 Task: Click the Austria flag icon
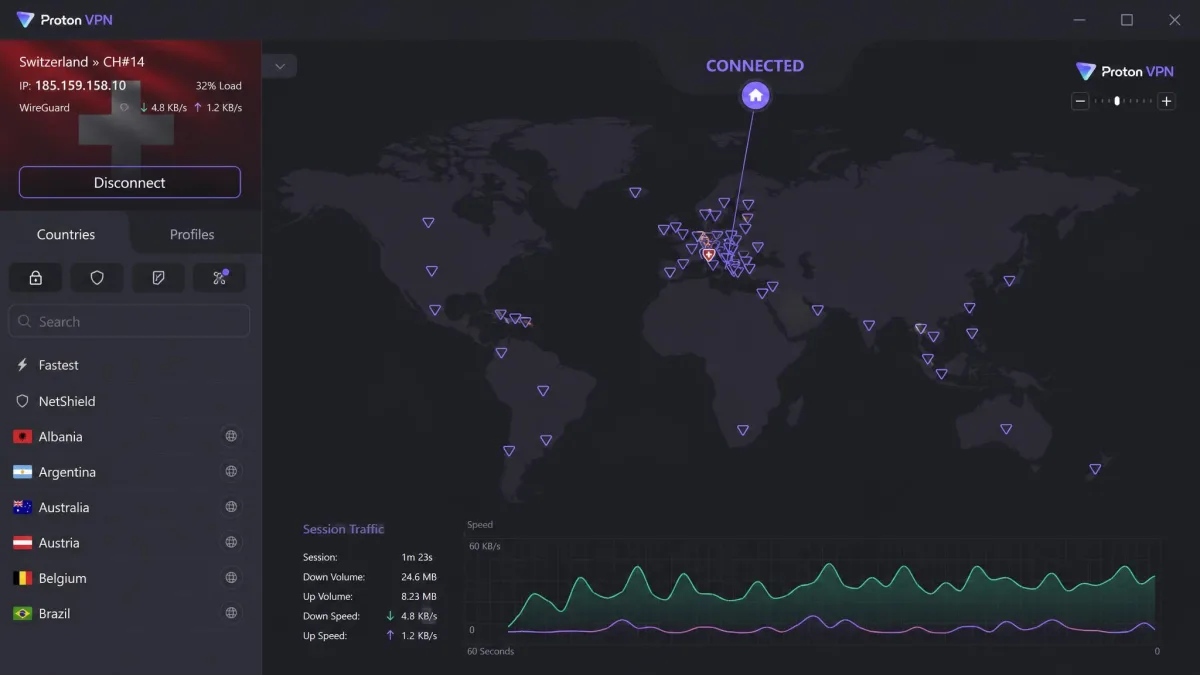pos(22,543)
